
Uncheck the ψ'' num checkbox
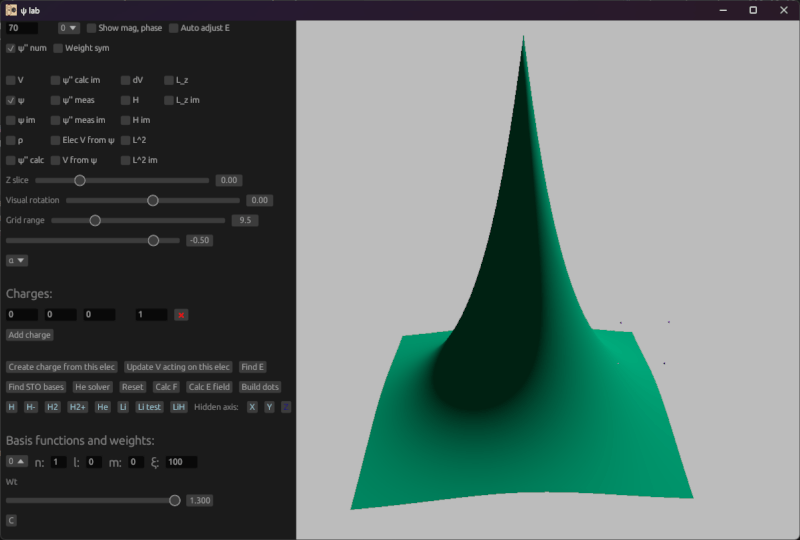(x=11, y=48)
